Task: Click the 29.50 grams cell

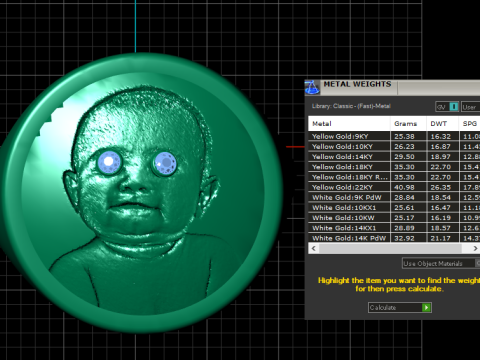Action: click(408, 157)
